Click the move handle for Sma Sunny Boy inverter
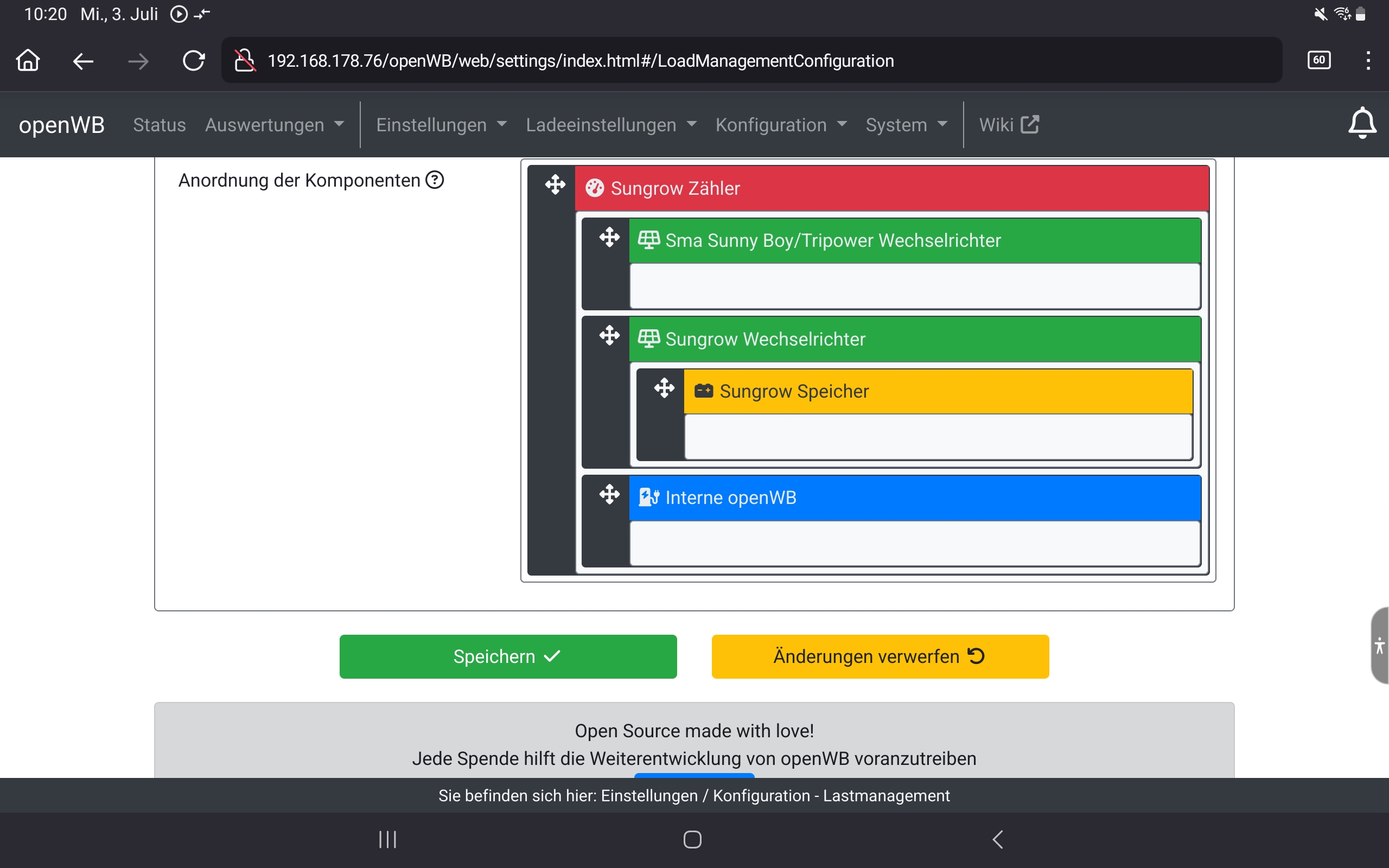 pyautogui.click(x=609, y=237)
